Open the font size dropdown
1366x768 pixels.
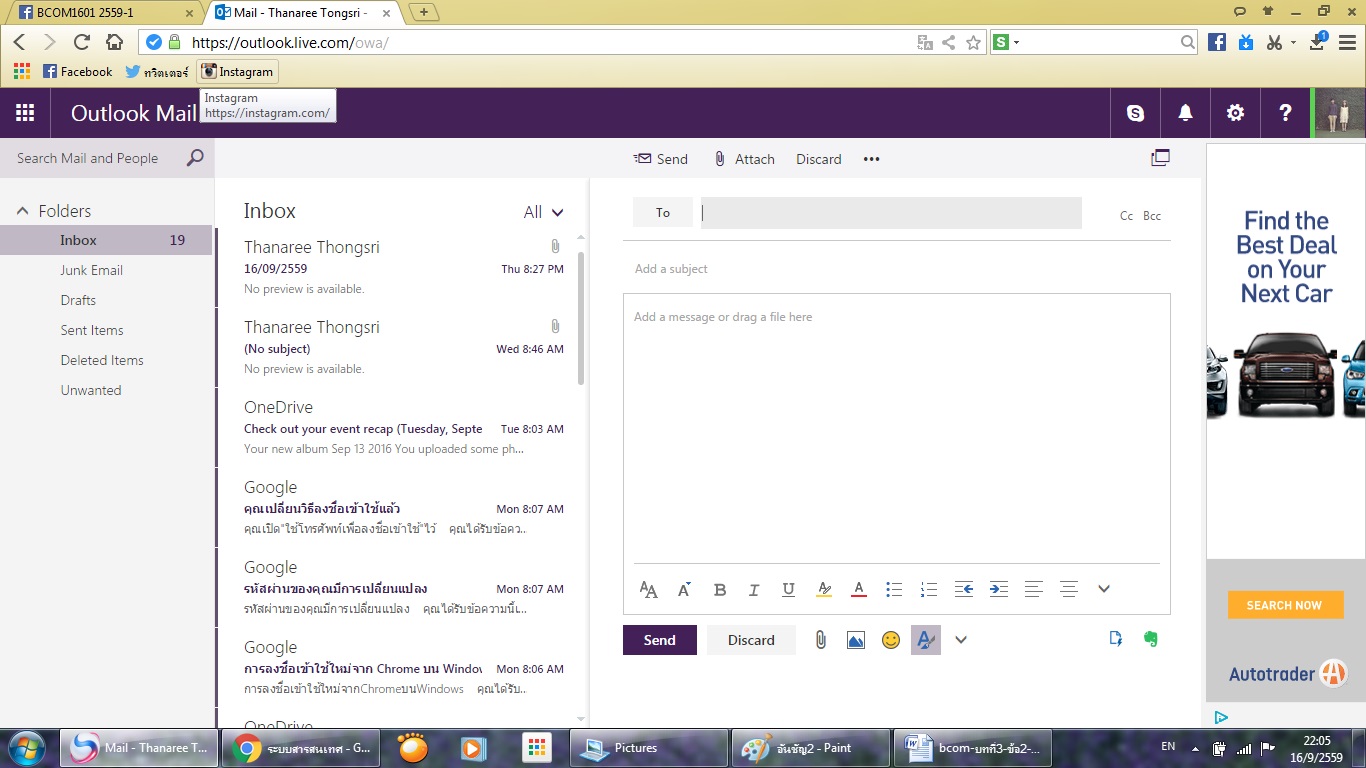pyautogui.click(x=685, y=590)
